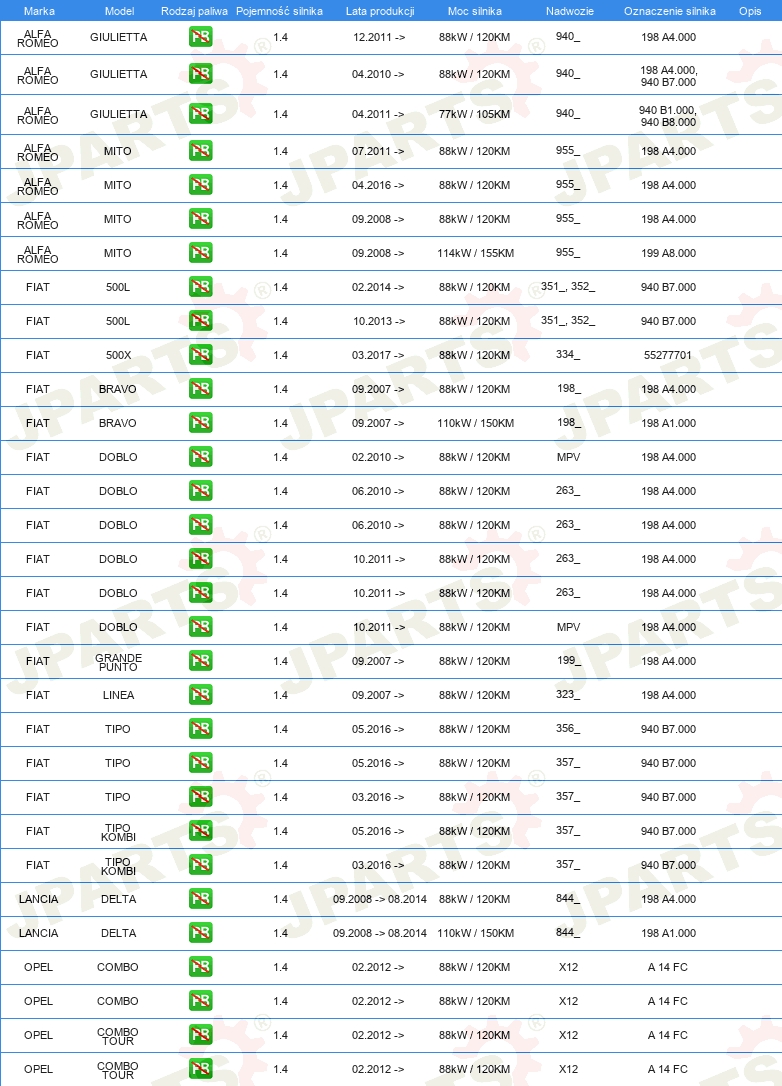Click the GRANDE PUNTO model cell
This screenshot has height=1086, width=782.
[118, 662]
